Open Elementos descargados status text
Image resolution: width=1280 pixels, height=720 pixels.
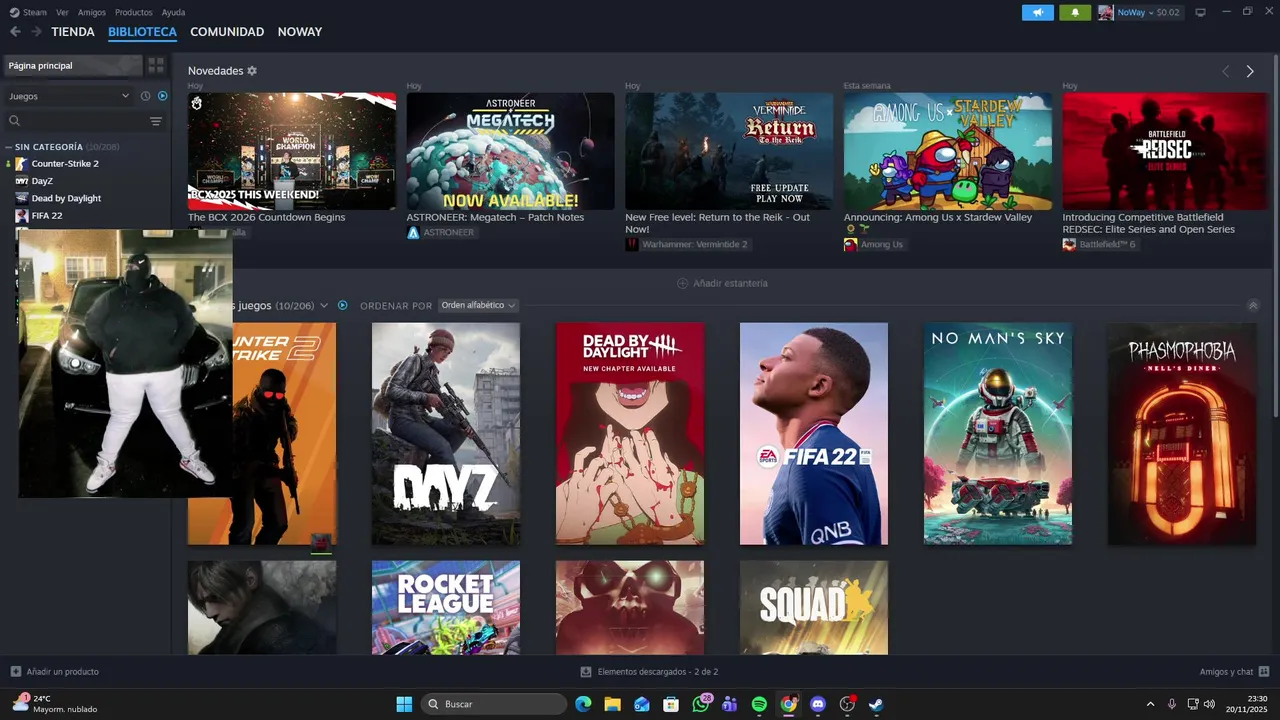[657, 672]
